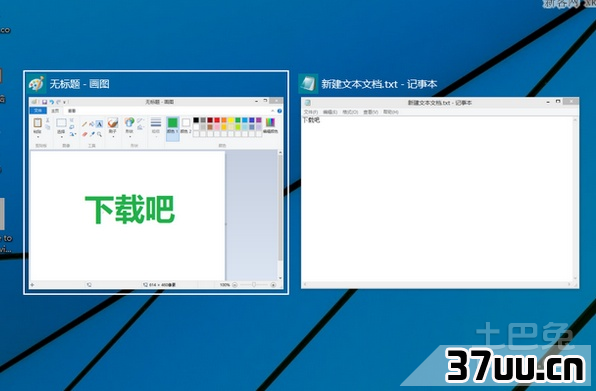The width and height of the screenshot is (596, 391).
Task: Select the Magnifier tool in Paint
Action: tap(99, 134)
